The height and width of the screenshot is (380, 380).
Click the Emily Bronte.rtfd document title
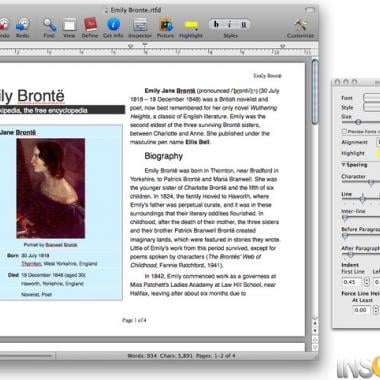click(136, 10)
